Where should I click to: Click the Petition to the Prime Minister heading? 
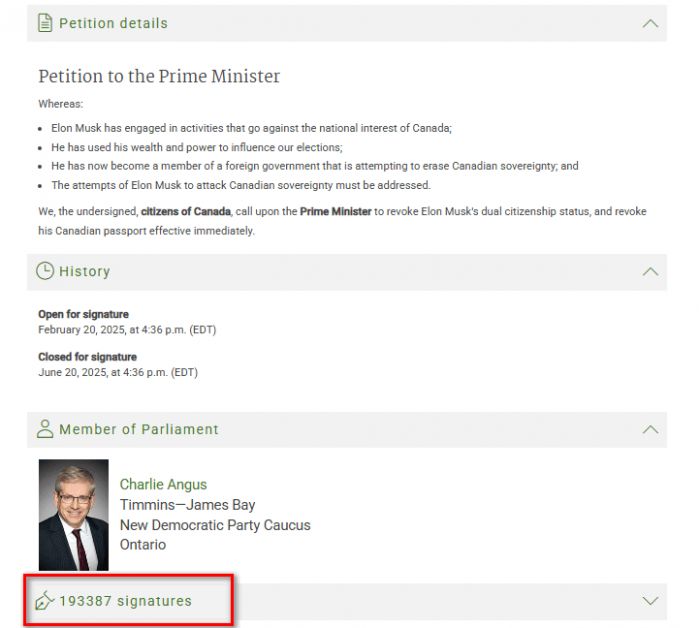[x=159, y=77]
